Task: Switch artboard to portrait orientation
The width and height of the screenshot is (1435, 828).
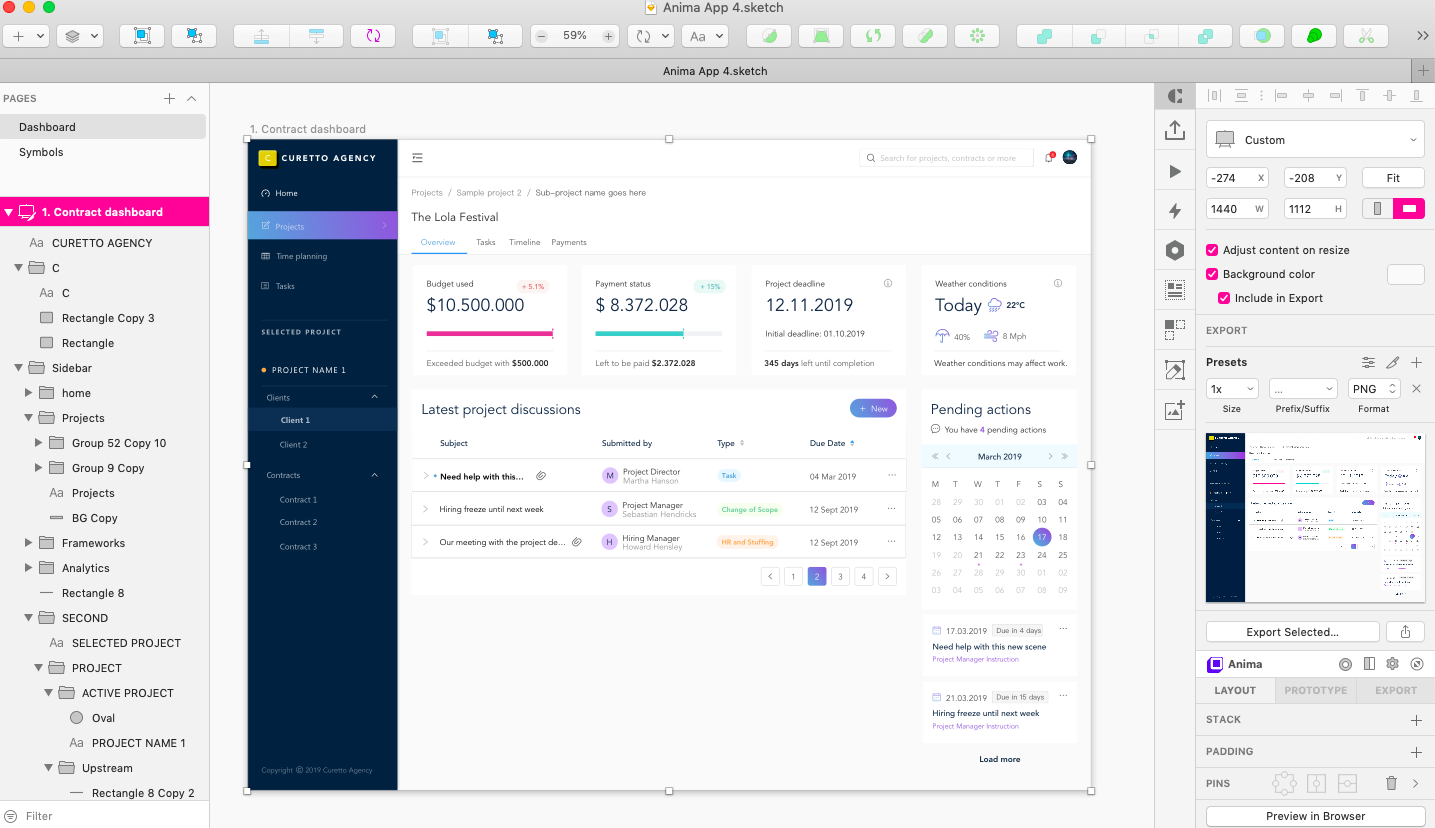Action: [1378, 209]
